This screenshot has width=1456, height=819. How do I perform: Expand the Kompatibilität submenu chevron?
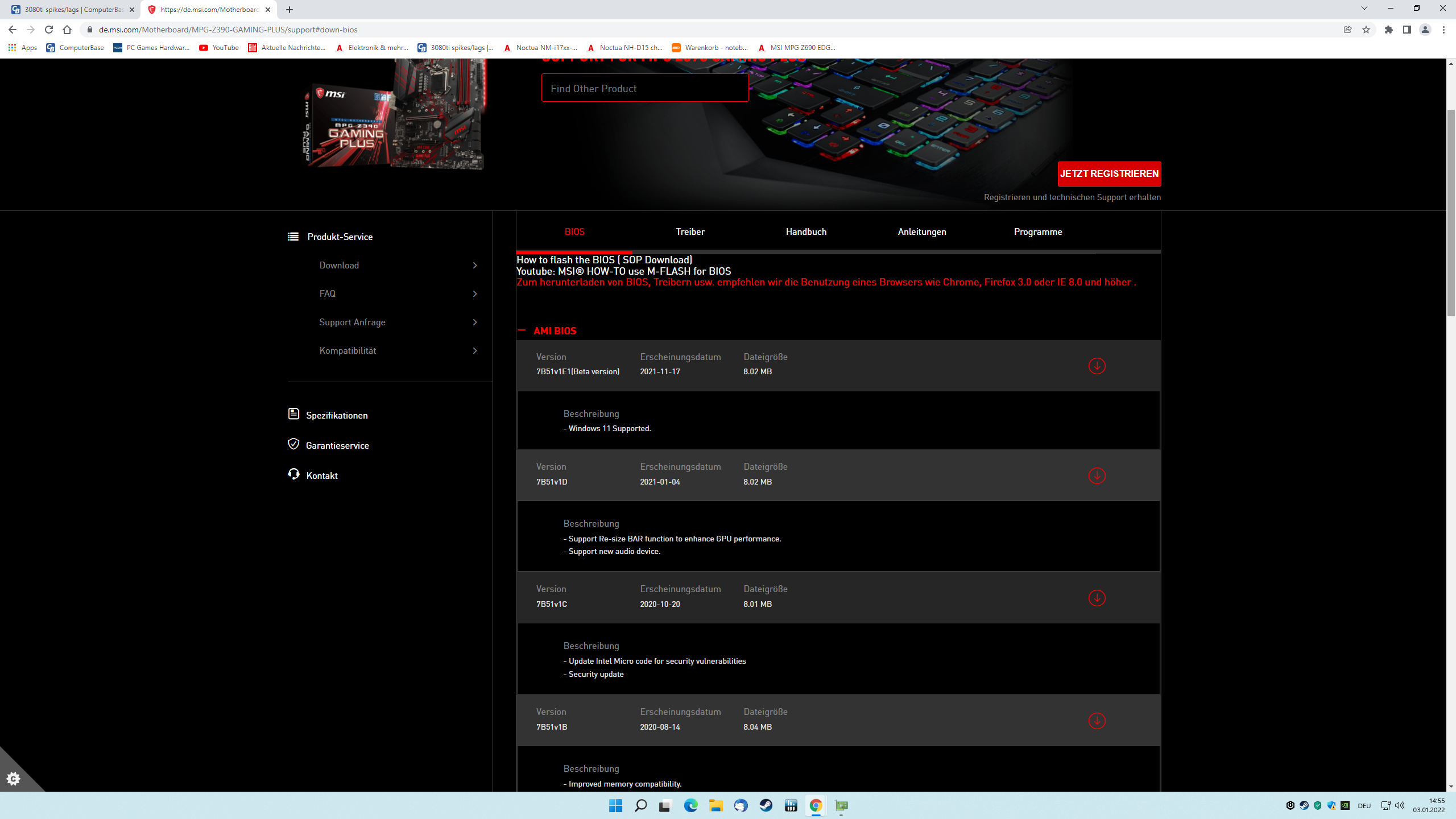(475, 350)
